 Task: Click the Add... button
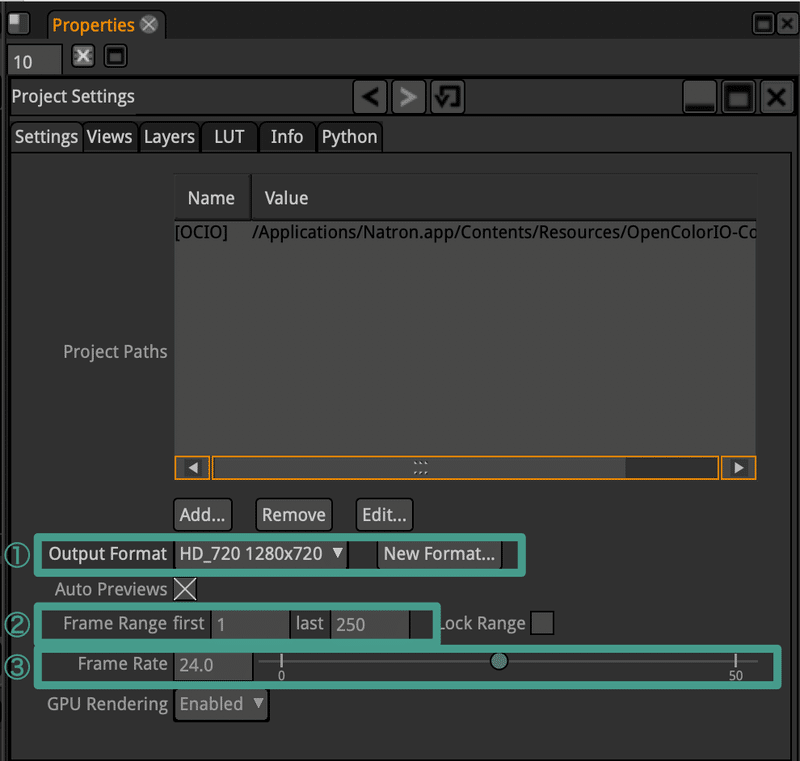[203, 515]
